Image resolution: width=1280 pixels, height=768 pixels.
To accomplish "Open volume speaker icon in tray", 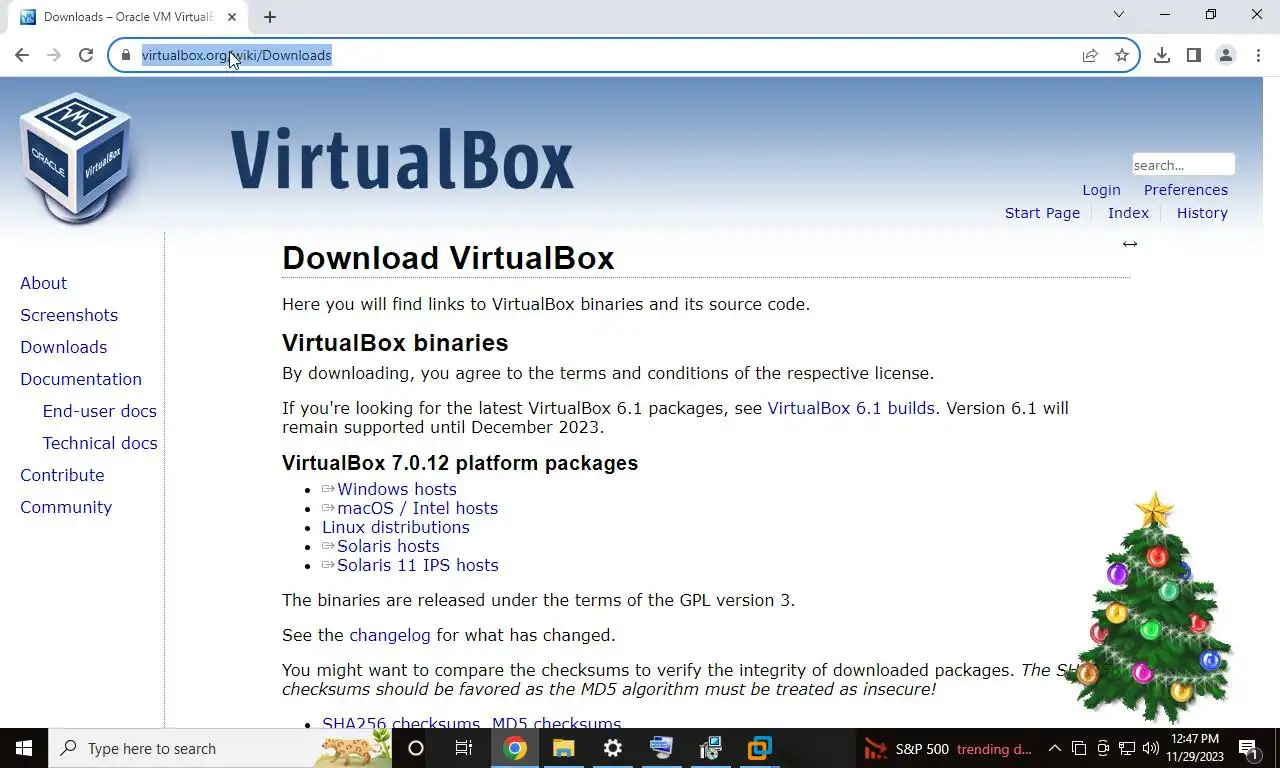I will tap(1150, 748).
